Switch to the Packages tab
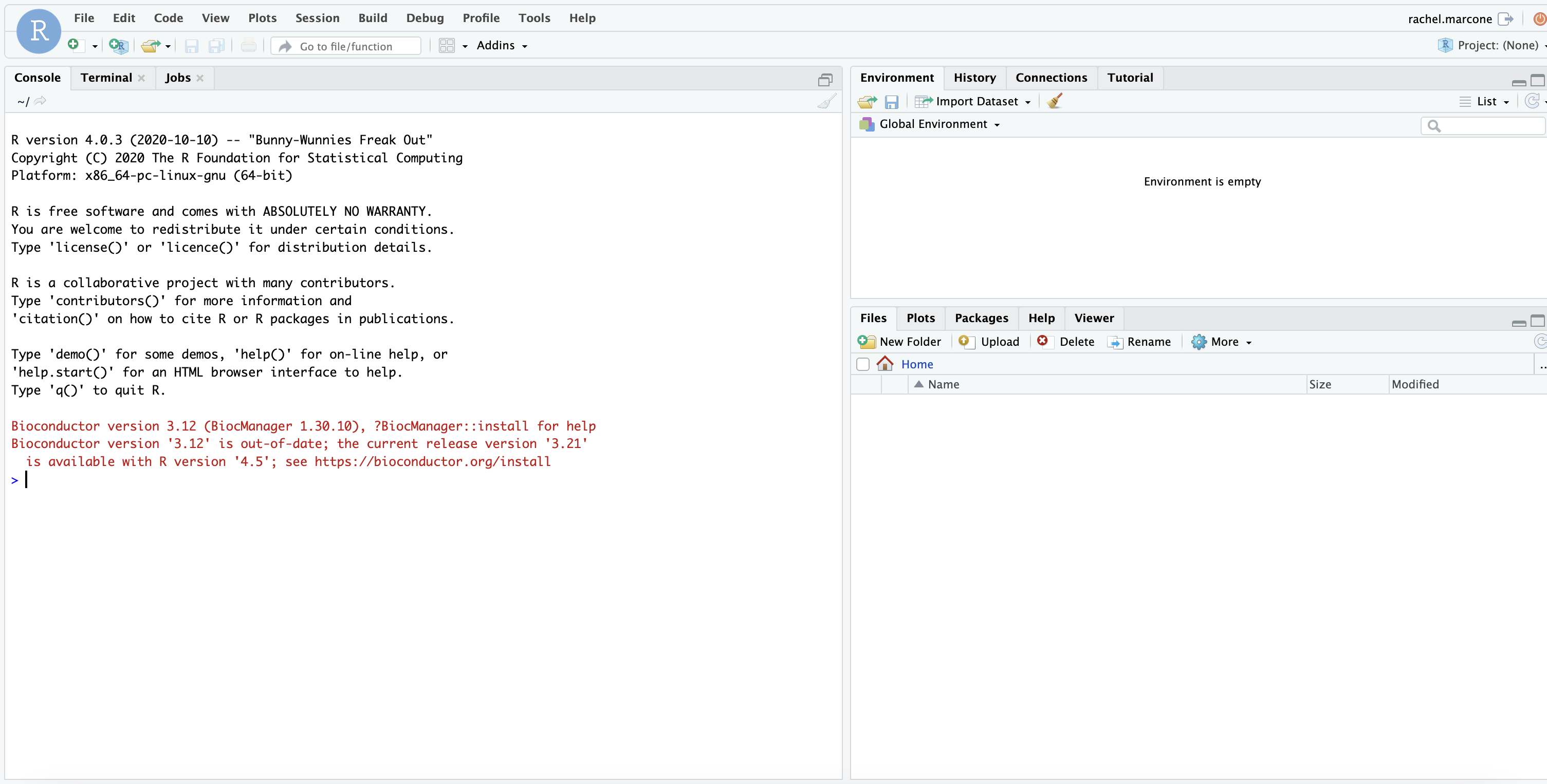The height and width of the screenshot is (784, 1547). pyautogui.click(x=981, y=318)
